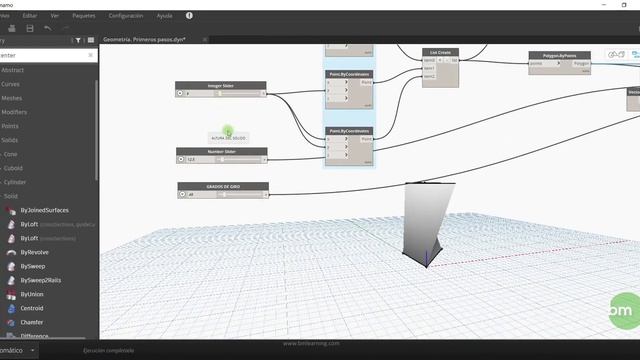Open the Editar menu
This screenshot has height=360, width=640.
click(30, 16)
